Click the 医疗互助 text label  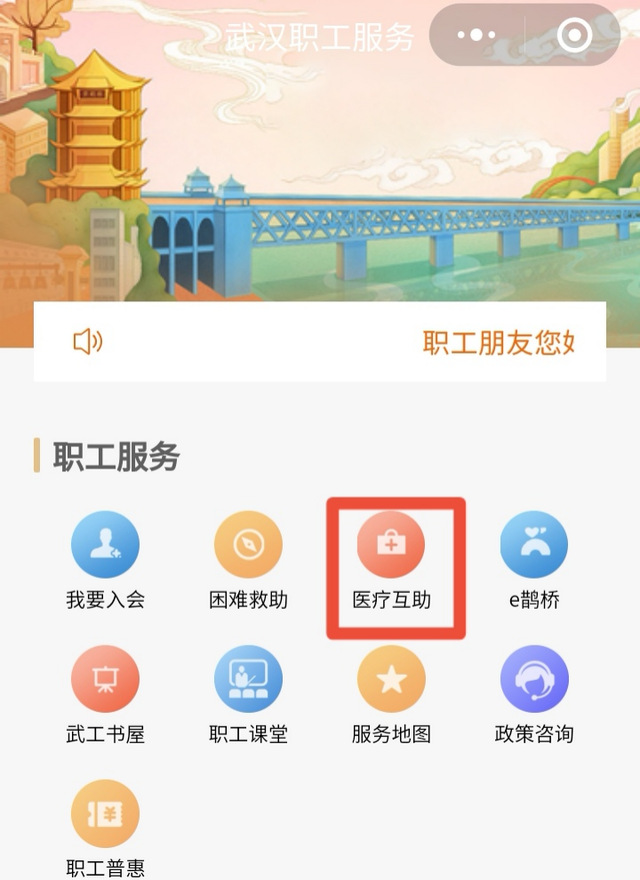click(391, 600)
